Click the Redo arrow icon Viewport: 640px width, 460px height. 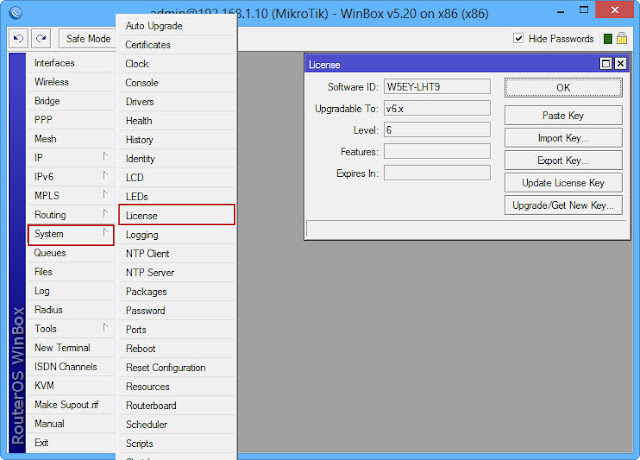click(x=41, y=39)
